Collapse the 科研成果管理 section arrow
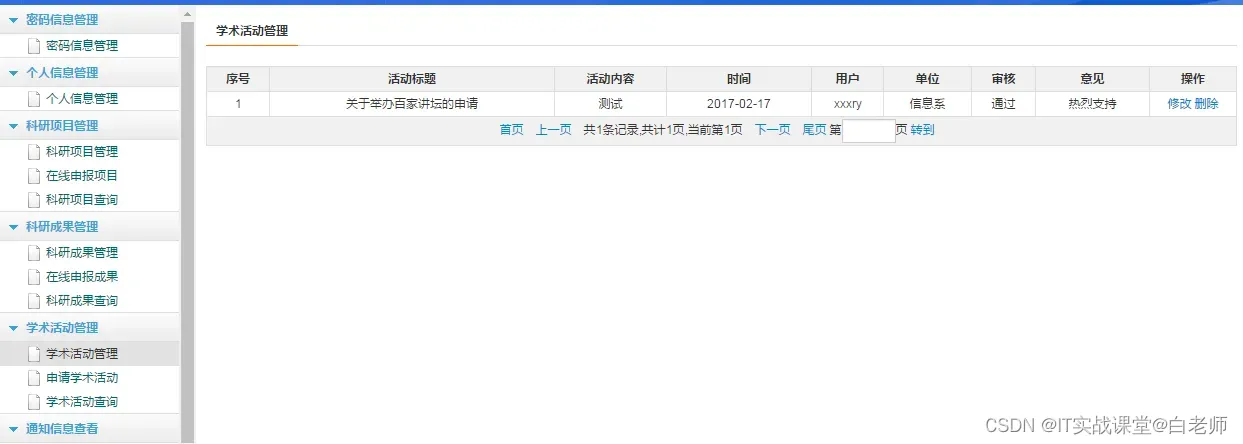The height and width of the screenshot is (444, 1243). [14, 227]
